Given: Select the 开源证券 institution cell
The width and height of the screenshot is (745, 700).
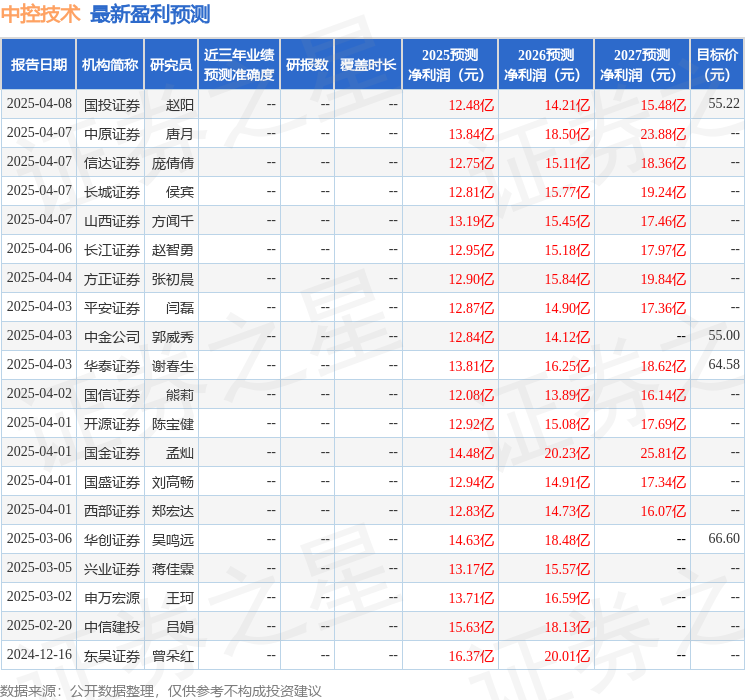Looking at the screenshot, I should [x=112, y=424].
